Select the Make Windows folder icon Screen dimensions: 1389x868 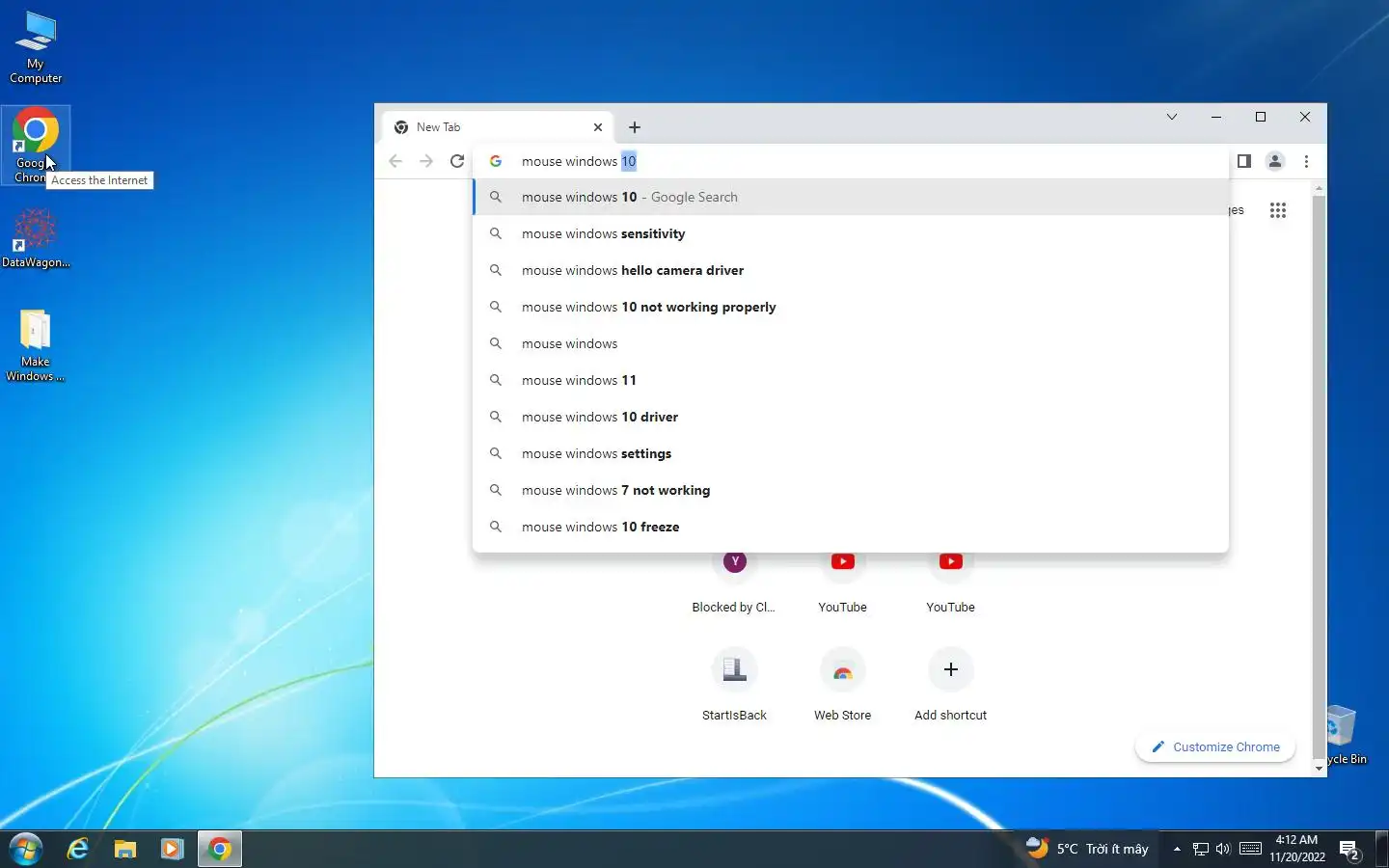pos(36,345)
